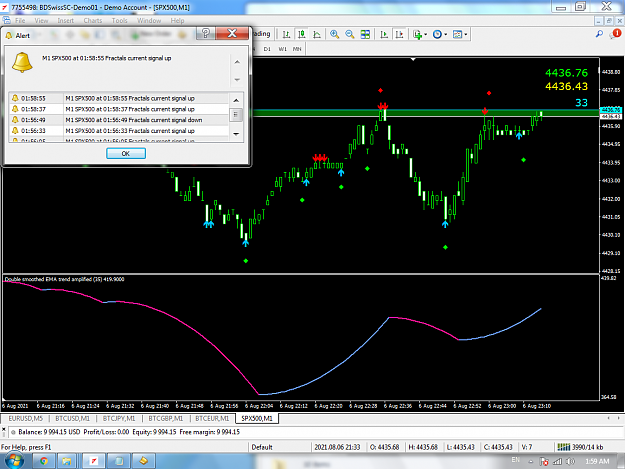
Task: Expand the periods dropdown arrow
Action: (x=445, y=35)
